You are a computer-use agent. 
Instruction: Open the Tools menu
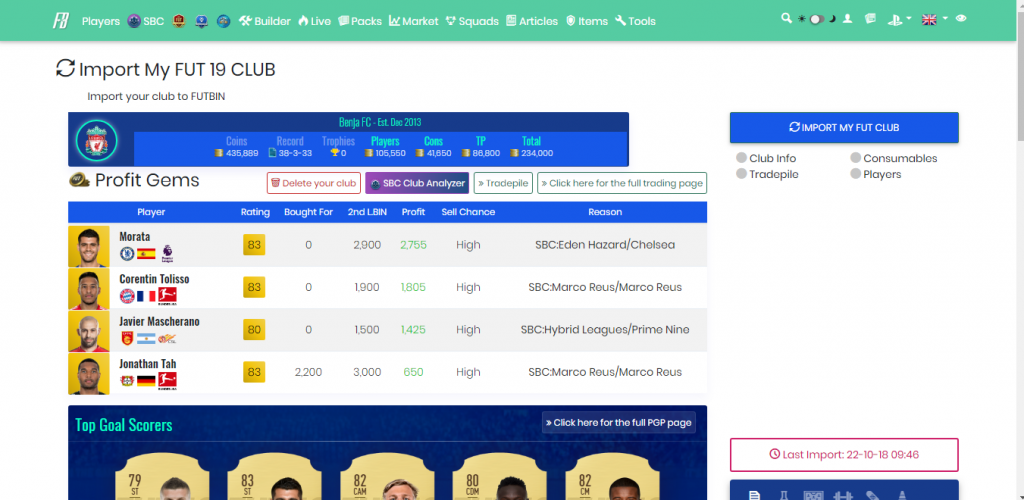pyautogui.click(x=635, y=21)
